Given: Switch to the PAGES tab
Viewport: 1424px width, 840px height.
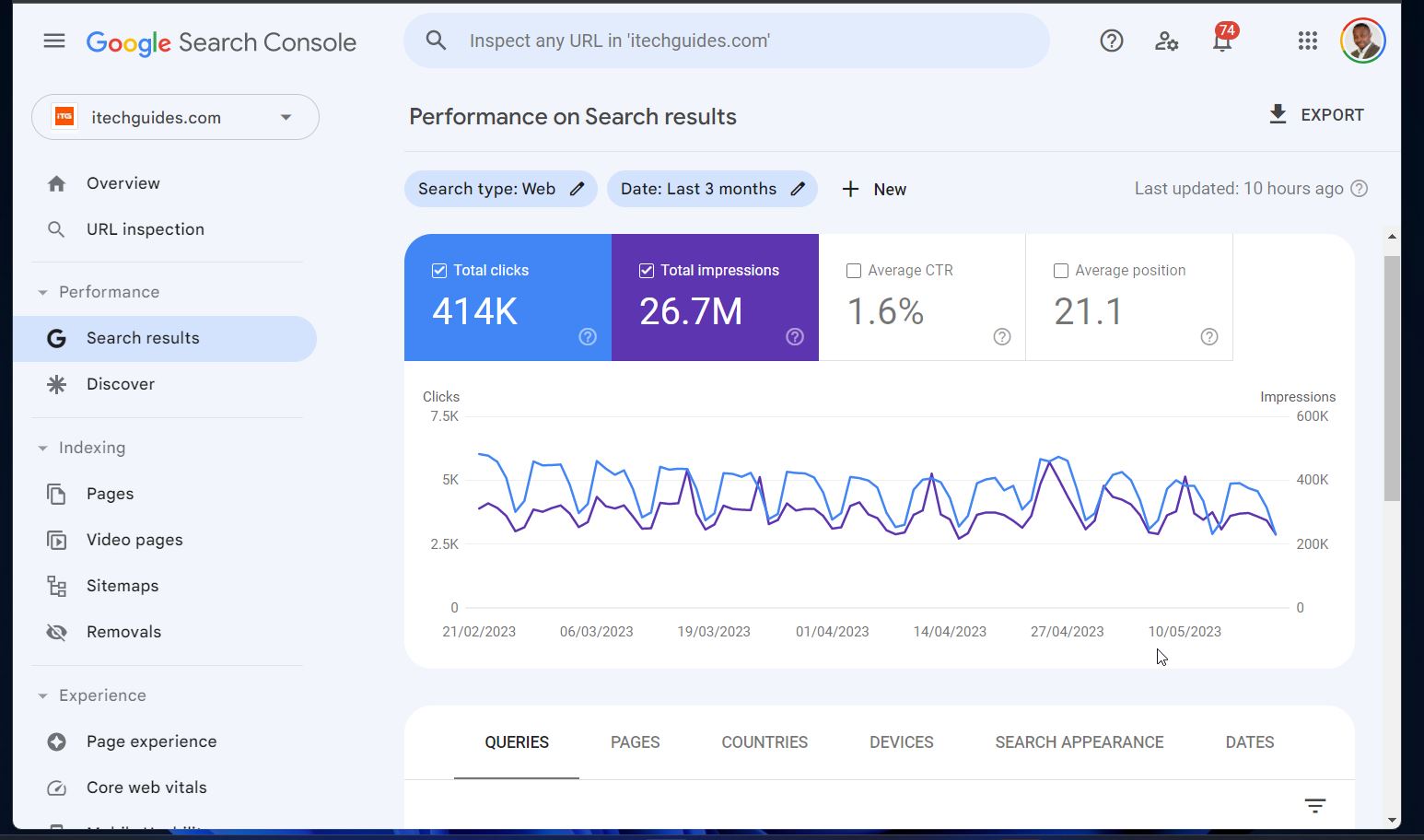Looking at the screenshot, I should [x=636, y=742].
